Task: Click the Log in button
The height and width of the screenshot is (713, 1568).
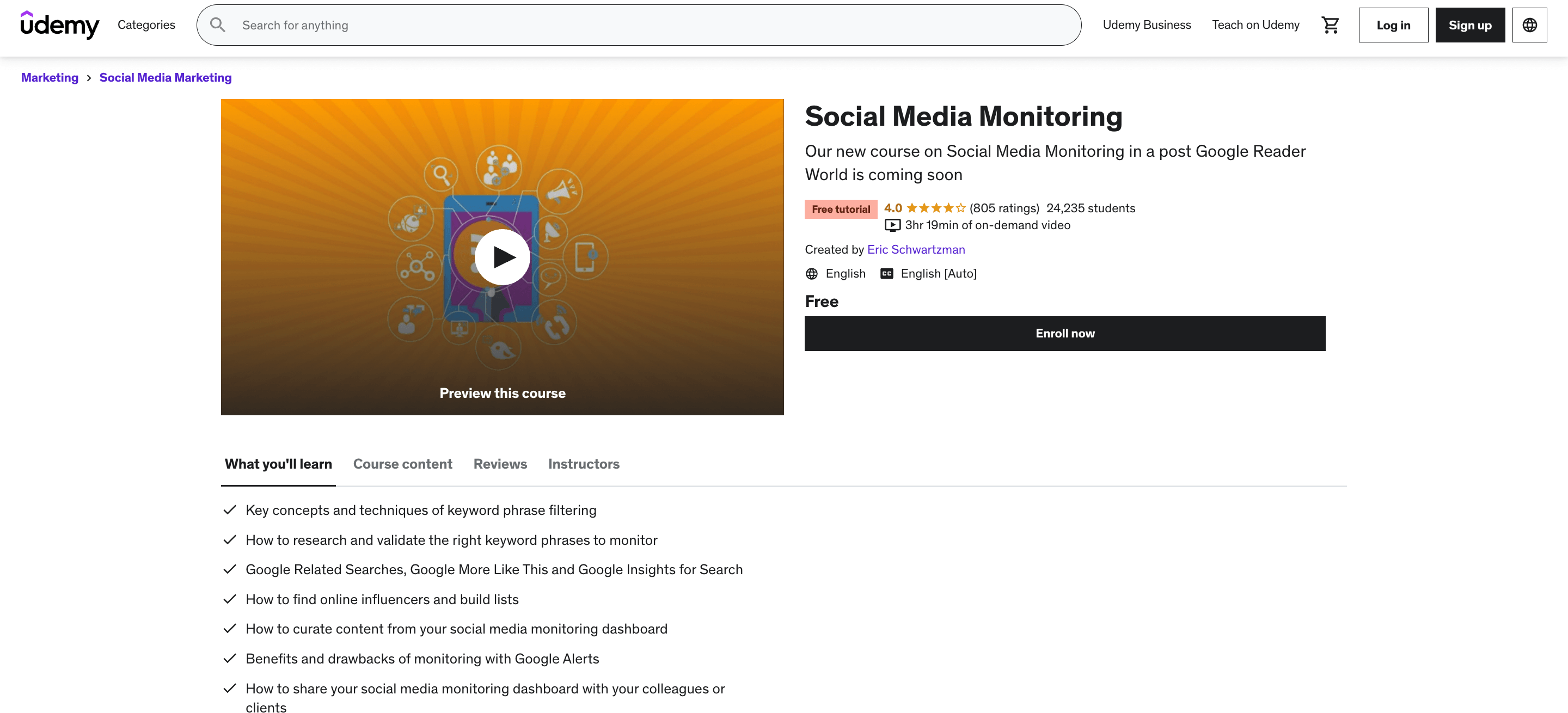Action: point(1393,25)
